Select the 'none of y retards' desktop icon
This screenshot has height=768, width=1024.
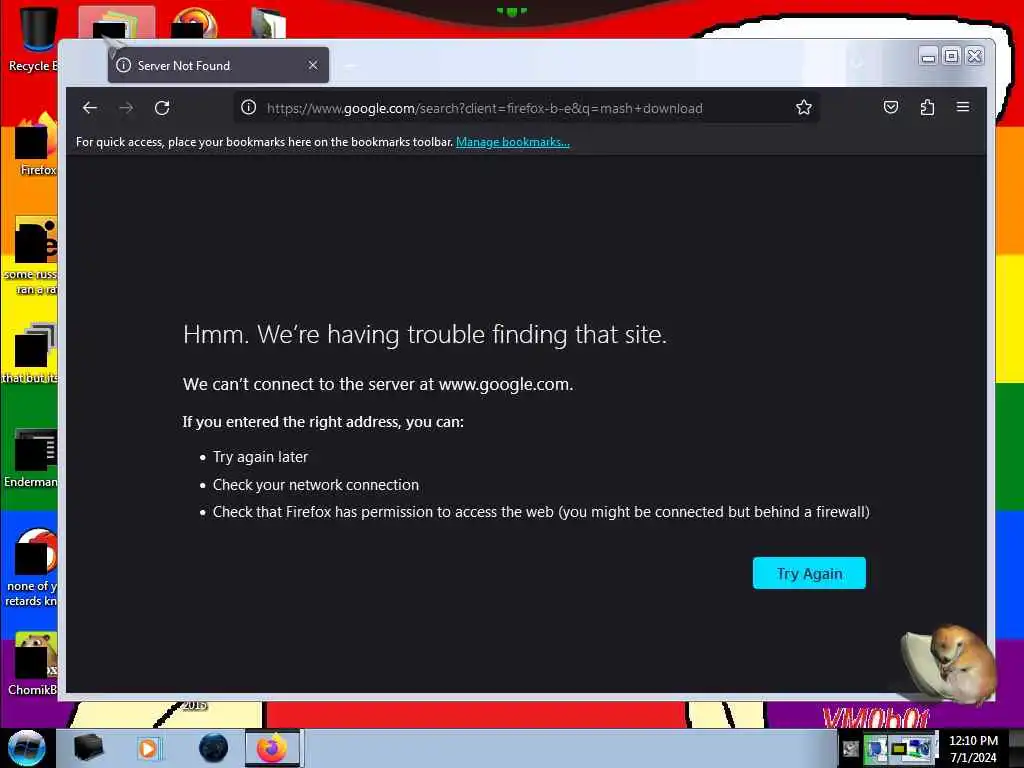31,567
